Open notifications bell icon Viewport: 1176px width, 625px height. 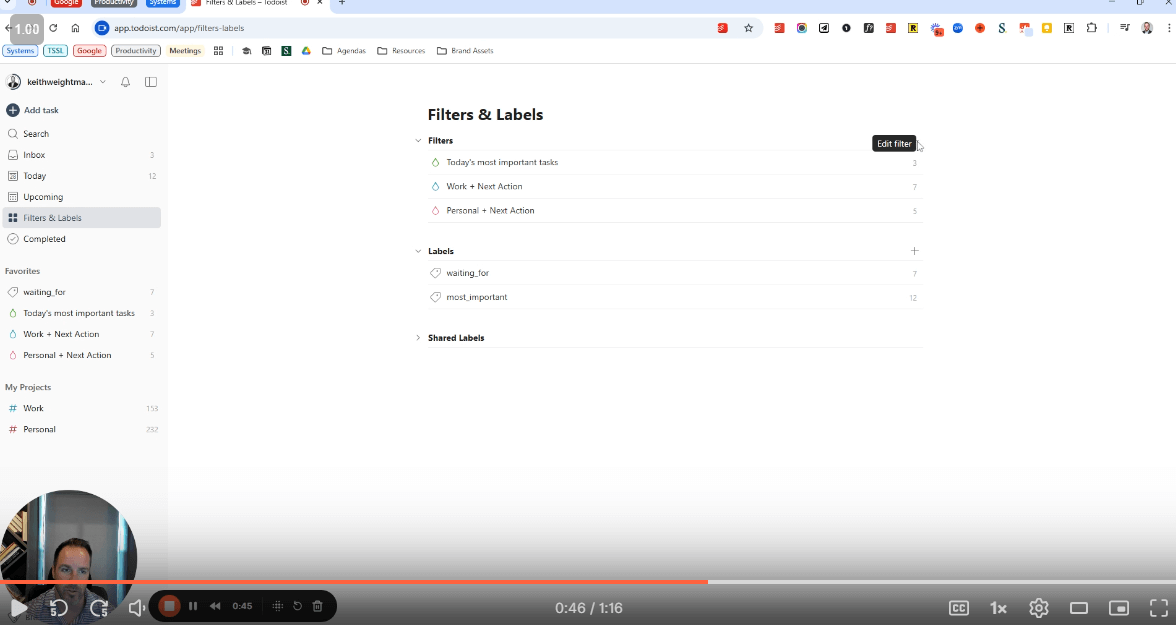pos(125,82)
